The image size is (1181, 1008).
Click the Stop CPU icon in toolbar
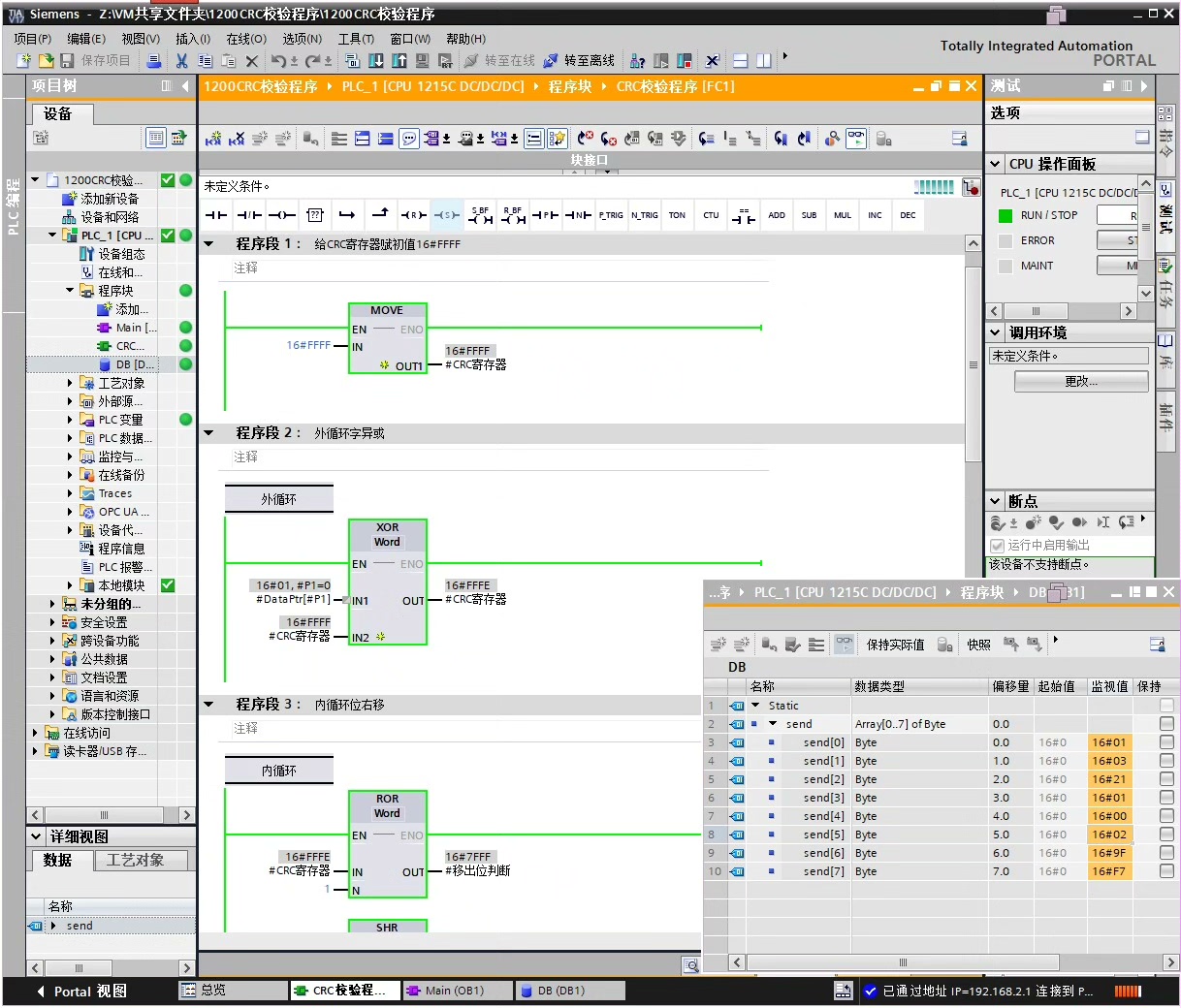[685, 60]
